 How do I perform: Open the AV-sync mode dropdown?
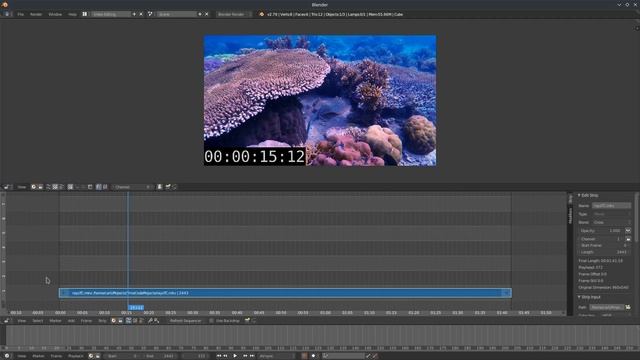276,356
